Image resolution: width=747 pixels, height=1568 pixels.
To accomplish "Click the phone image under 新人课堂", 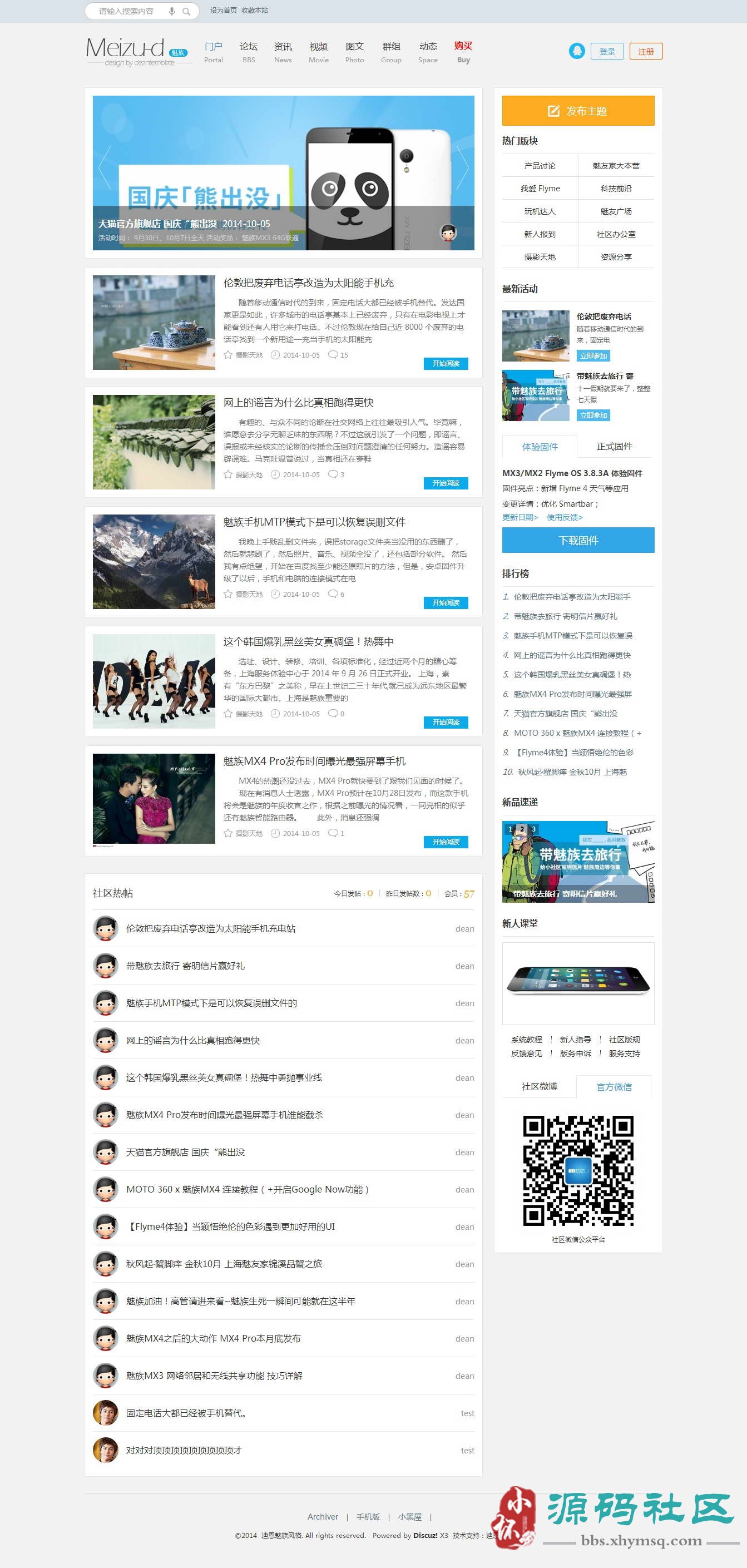I will (x=578, y=983).
